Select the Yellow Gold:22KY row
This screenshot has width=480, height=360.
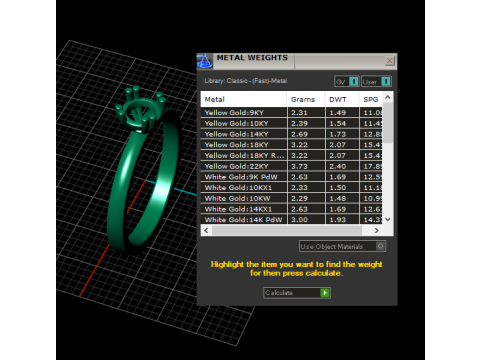pos(292,166)
